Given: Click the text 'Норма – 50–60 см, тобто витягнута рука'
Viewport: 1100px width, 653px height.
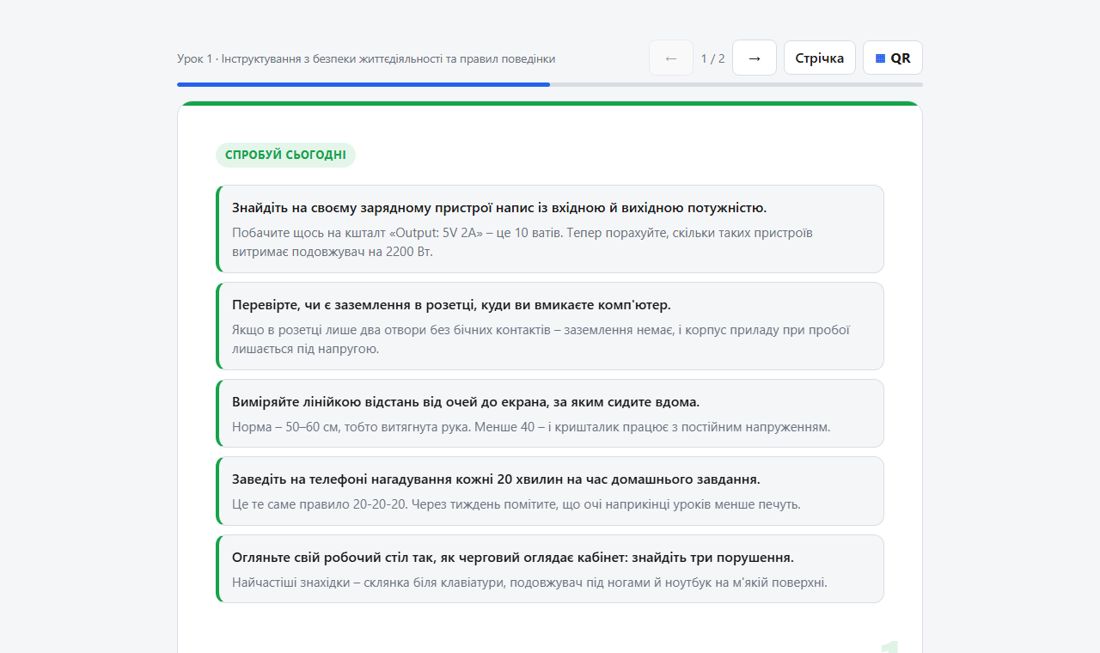Looking at the screenshot, I should pos(349,427).
